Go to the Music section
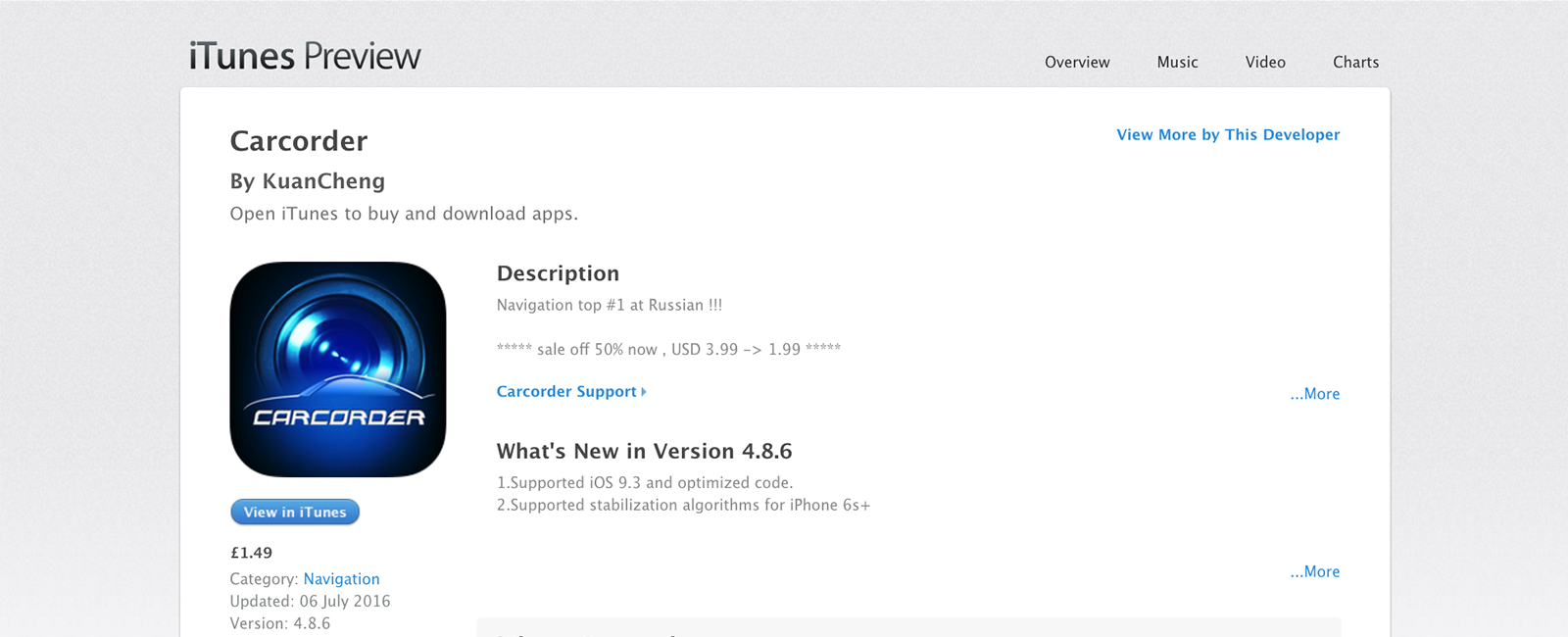This screenshot has height=637, width=1568. coord(1177,62)
